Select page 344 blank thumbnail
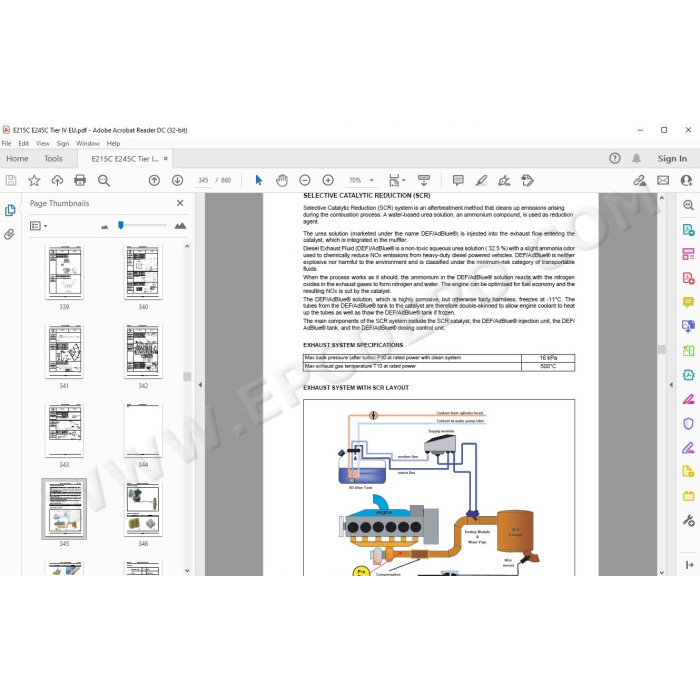Image resolution: width=700 pixels, height=700 pixels. point(143,430)
